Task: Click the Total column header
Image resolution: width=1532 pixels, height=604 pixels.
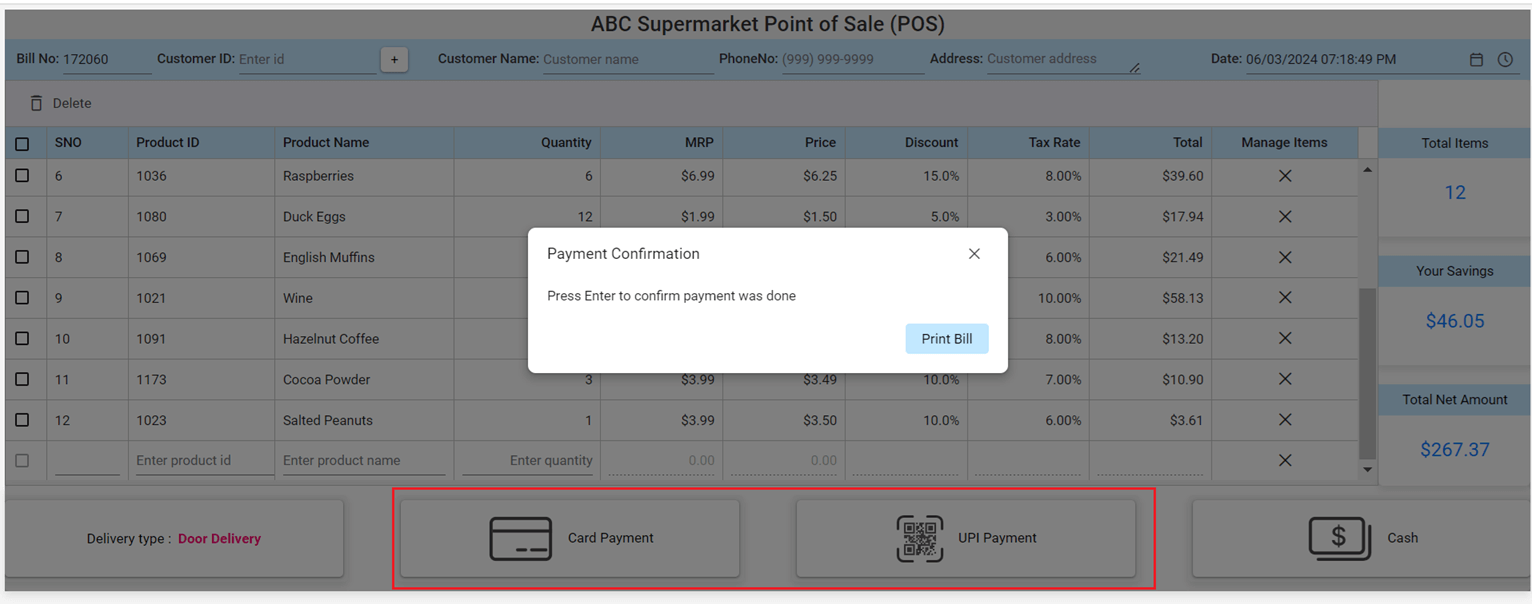Action: [1187, 143]
